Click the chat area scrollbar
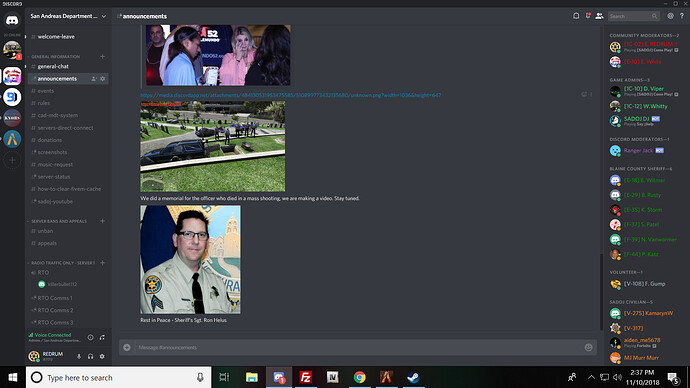This screenshot has width=690, height=388. [x=601, y=292]
